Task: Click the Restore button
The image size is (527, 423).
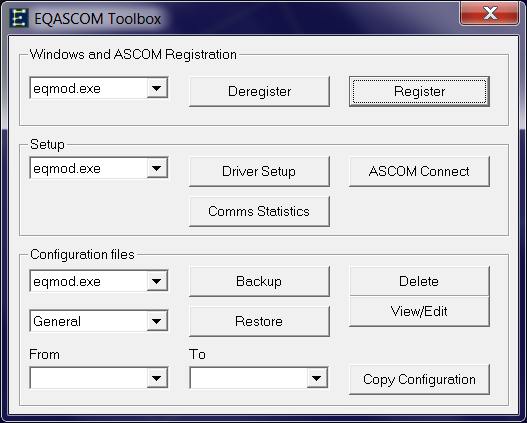Action: [259, 321]
